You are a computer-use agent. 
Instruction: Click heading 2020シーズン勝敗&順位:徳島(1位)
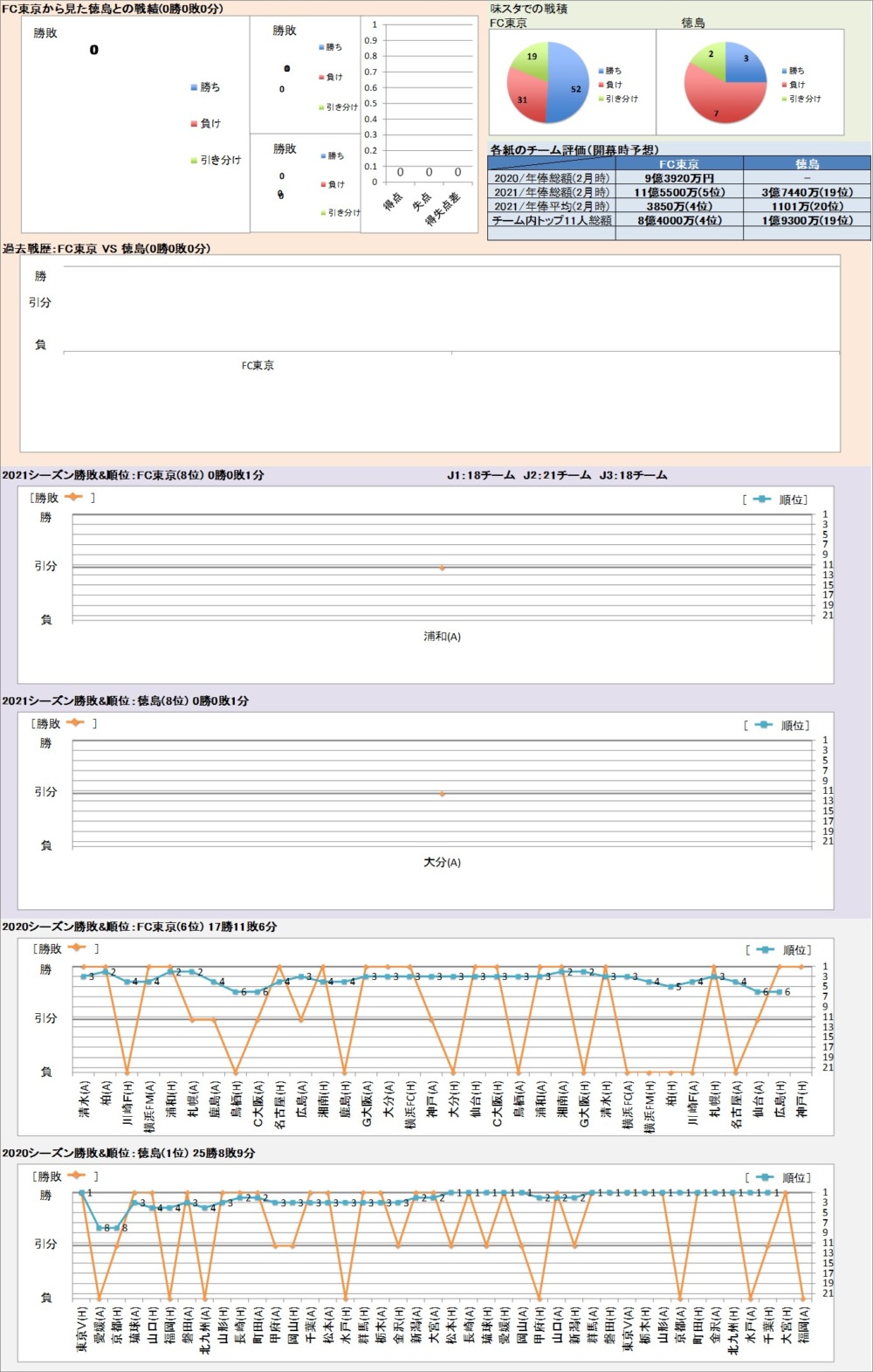click(128, 1153)
